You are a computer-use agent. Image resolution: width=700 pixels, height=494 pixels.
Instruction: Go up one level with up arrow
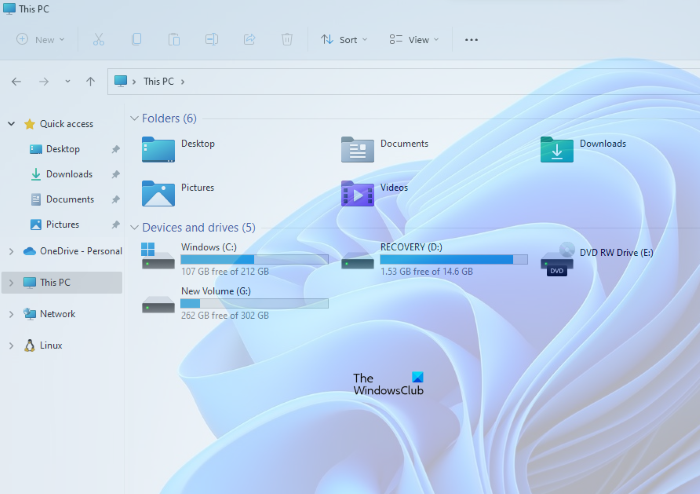pyautogui.click(x=91, y=82)
